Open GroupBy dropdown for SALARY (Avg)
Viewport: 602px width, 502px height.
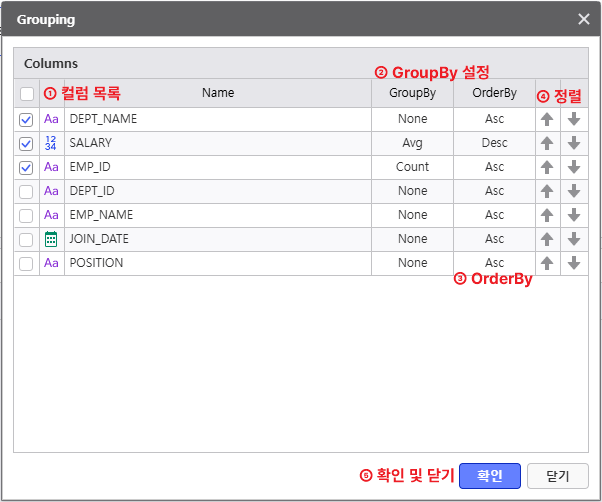[412, 143]
